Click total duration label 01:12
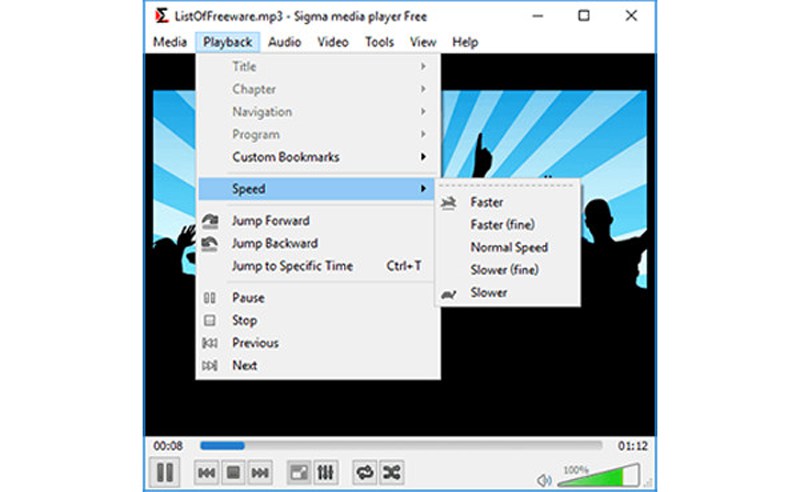 click(x=633, y=446)
